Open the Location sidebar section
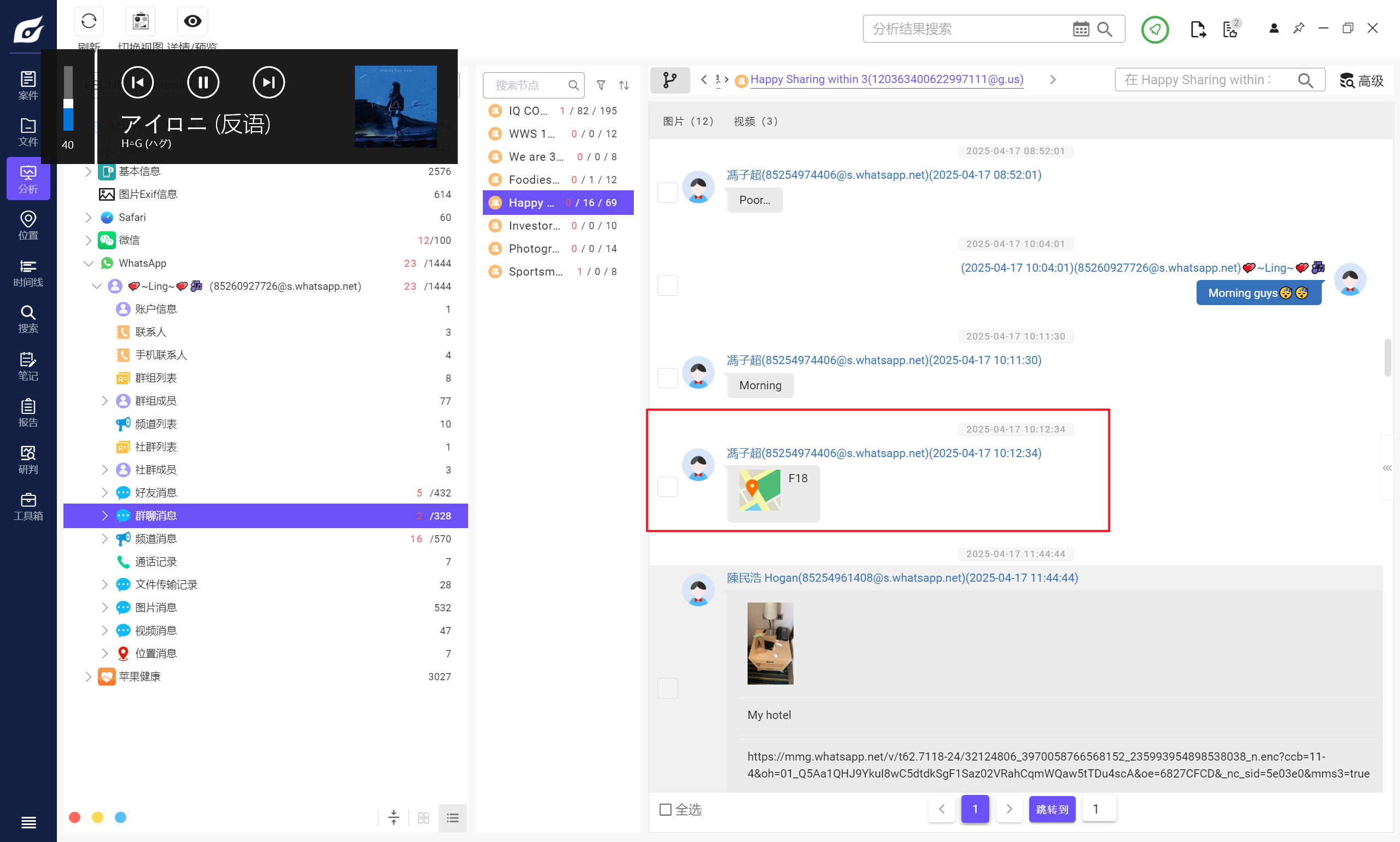 (x=28, y=225)
